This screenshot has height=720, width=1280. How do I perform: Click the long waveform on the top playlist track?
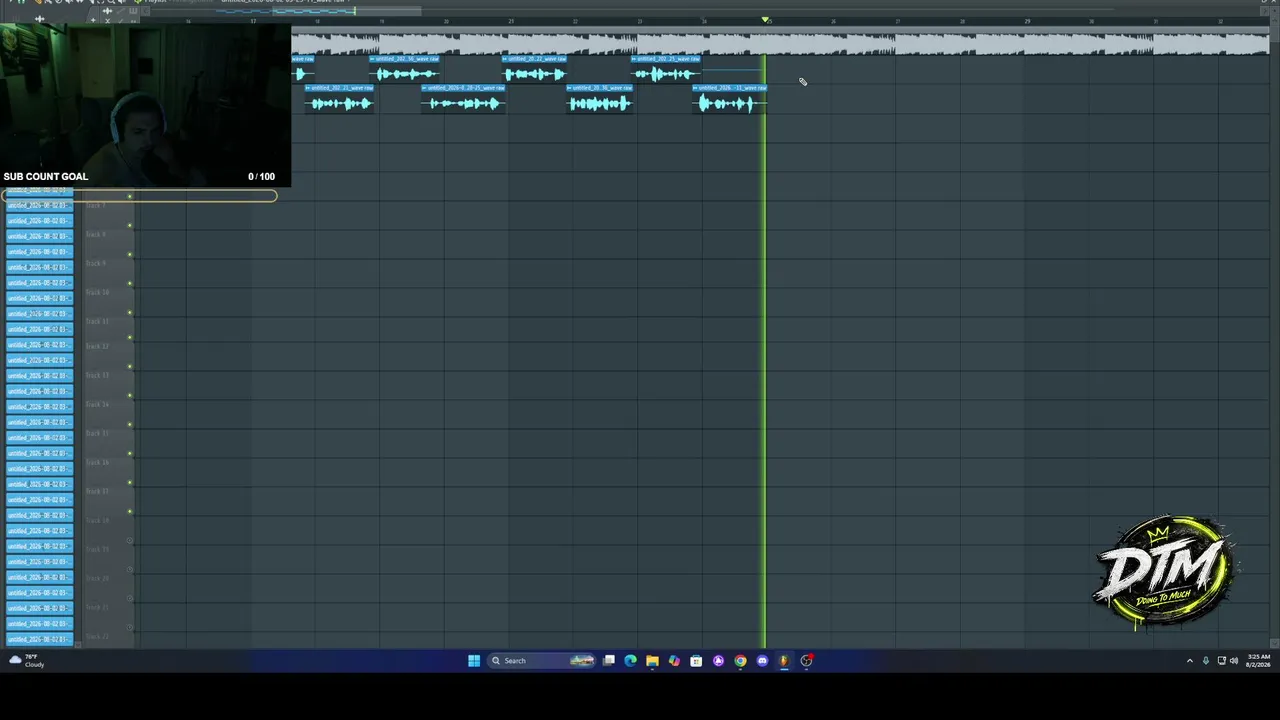click(780, 43)
